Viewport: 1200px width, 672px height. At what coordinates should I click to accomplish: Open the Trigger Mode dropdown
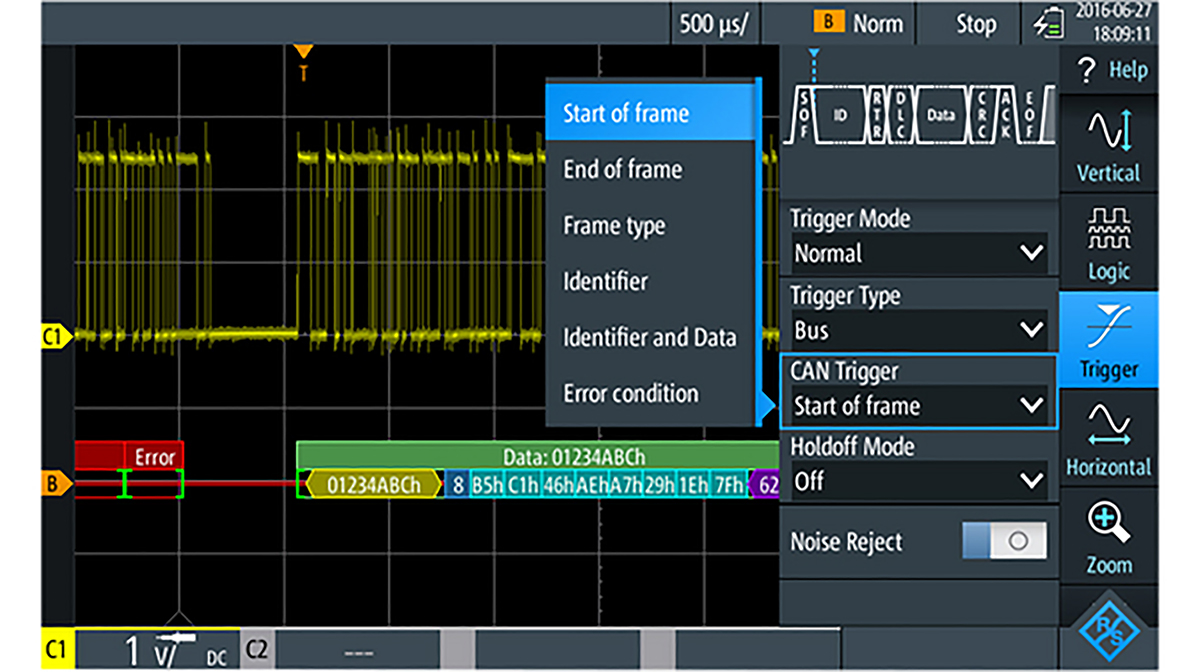coord(918,253)
